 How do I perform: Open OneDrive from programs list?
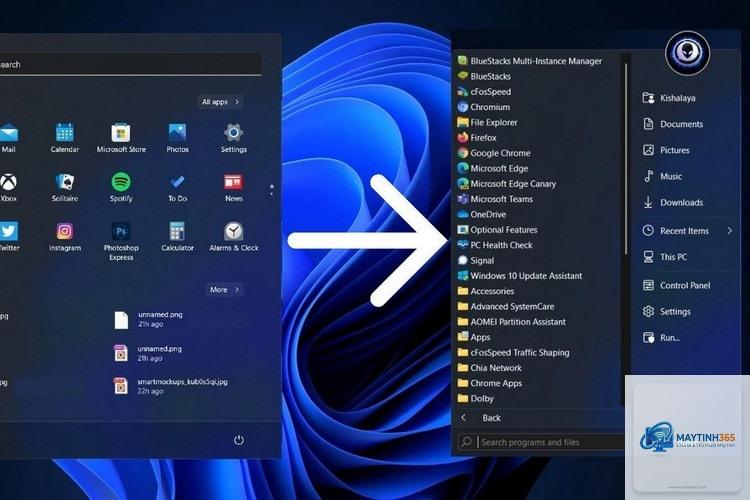481,214
